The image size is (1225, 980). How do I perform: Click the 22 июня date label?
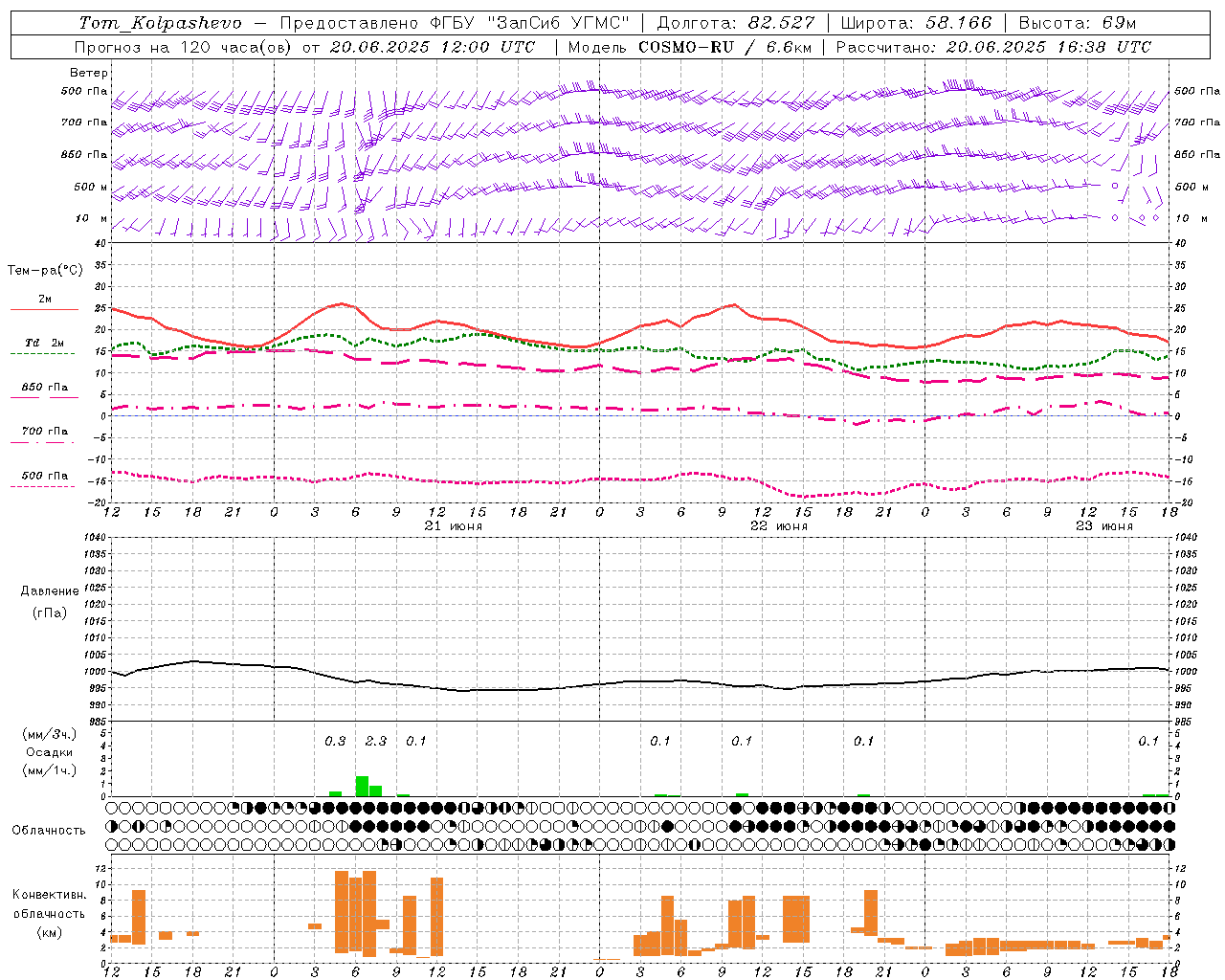pos(778,526)
